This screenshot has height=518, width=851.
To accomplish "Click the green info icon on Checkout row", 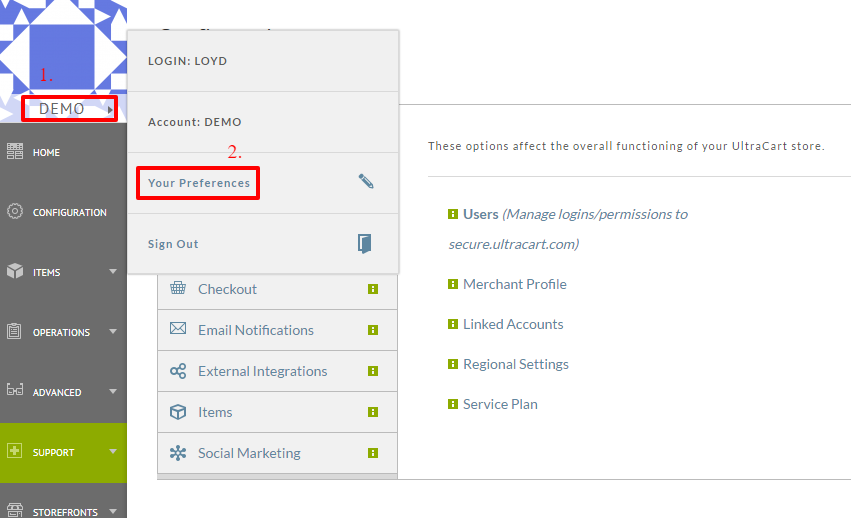I will point(373,289).
